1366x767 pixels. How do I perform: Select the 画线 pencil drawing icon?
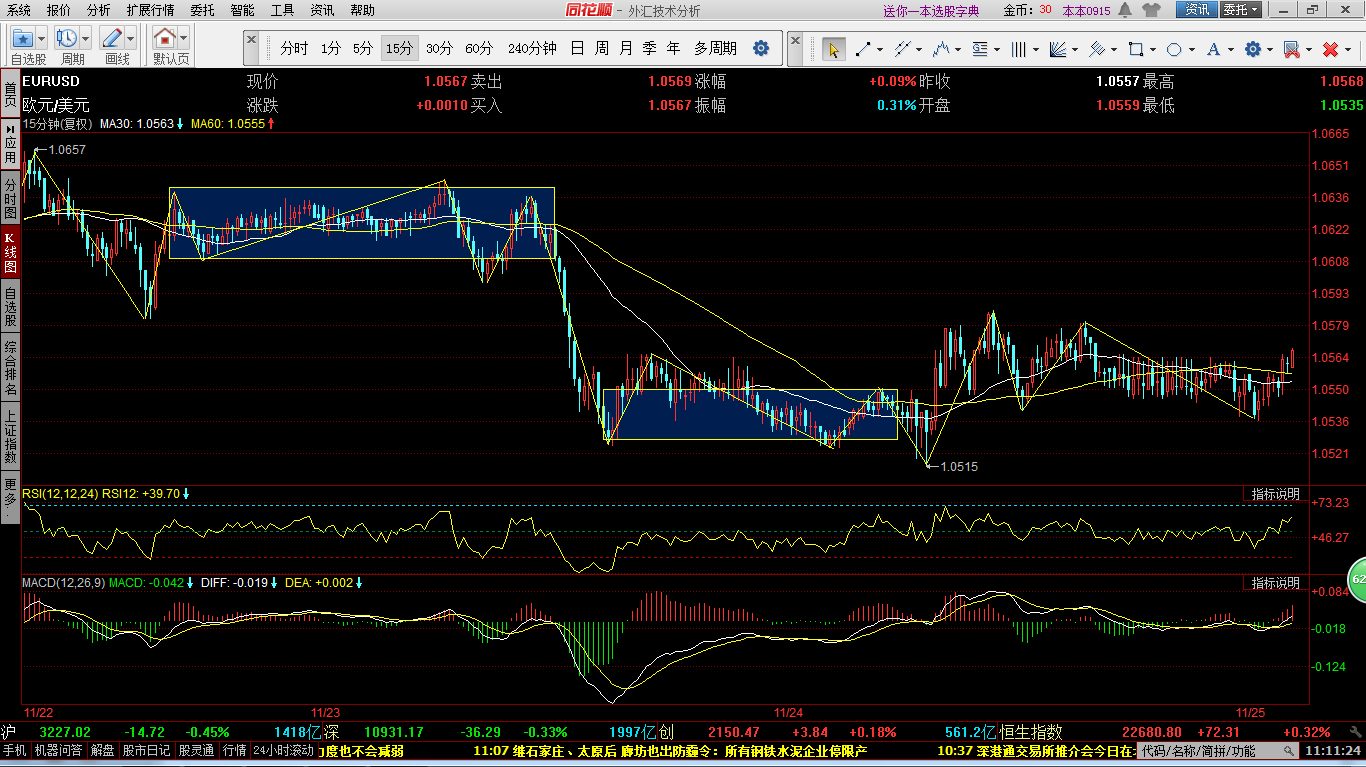tap(112, 39)
